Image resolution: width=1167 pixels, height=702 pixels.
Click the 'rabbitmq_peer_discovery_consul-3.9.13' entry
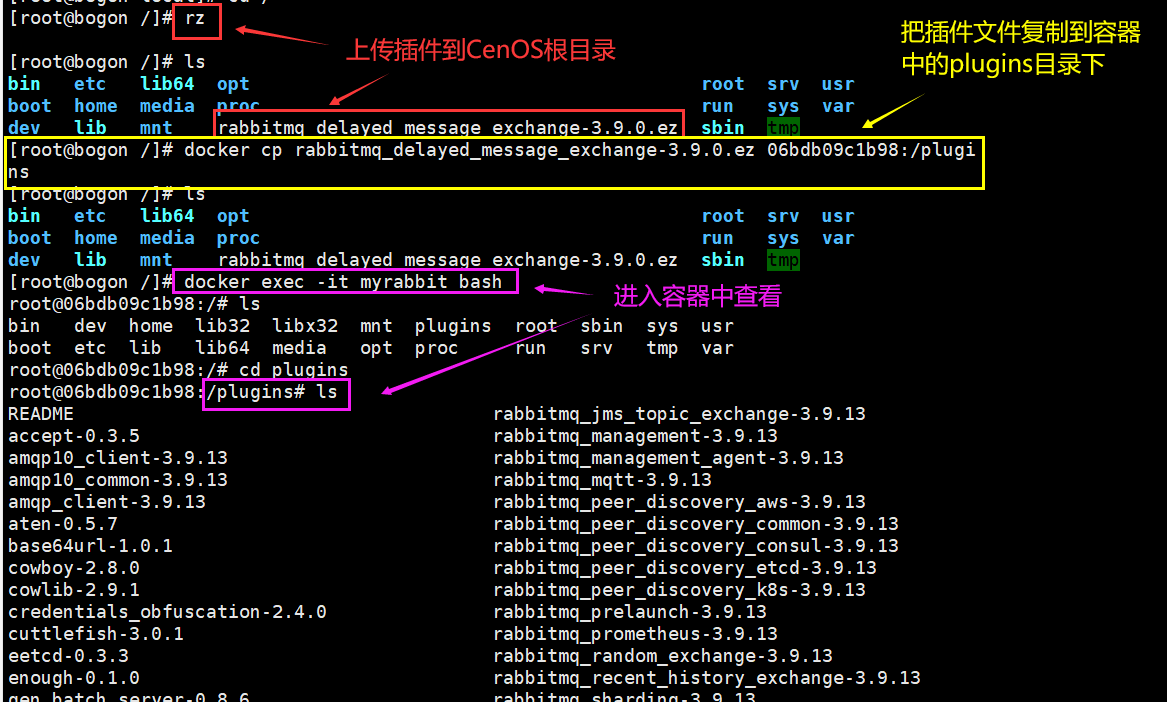[696, 546]
